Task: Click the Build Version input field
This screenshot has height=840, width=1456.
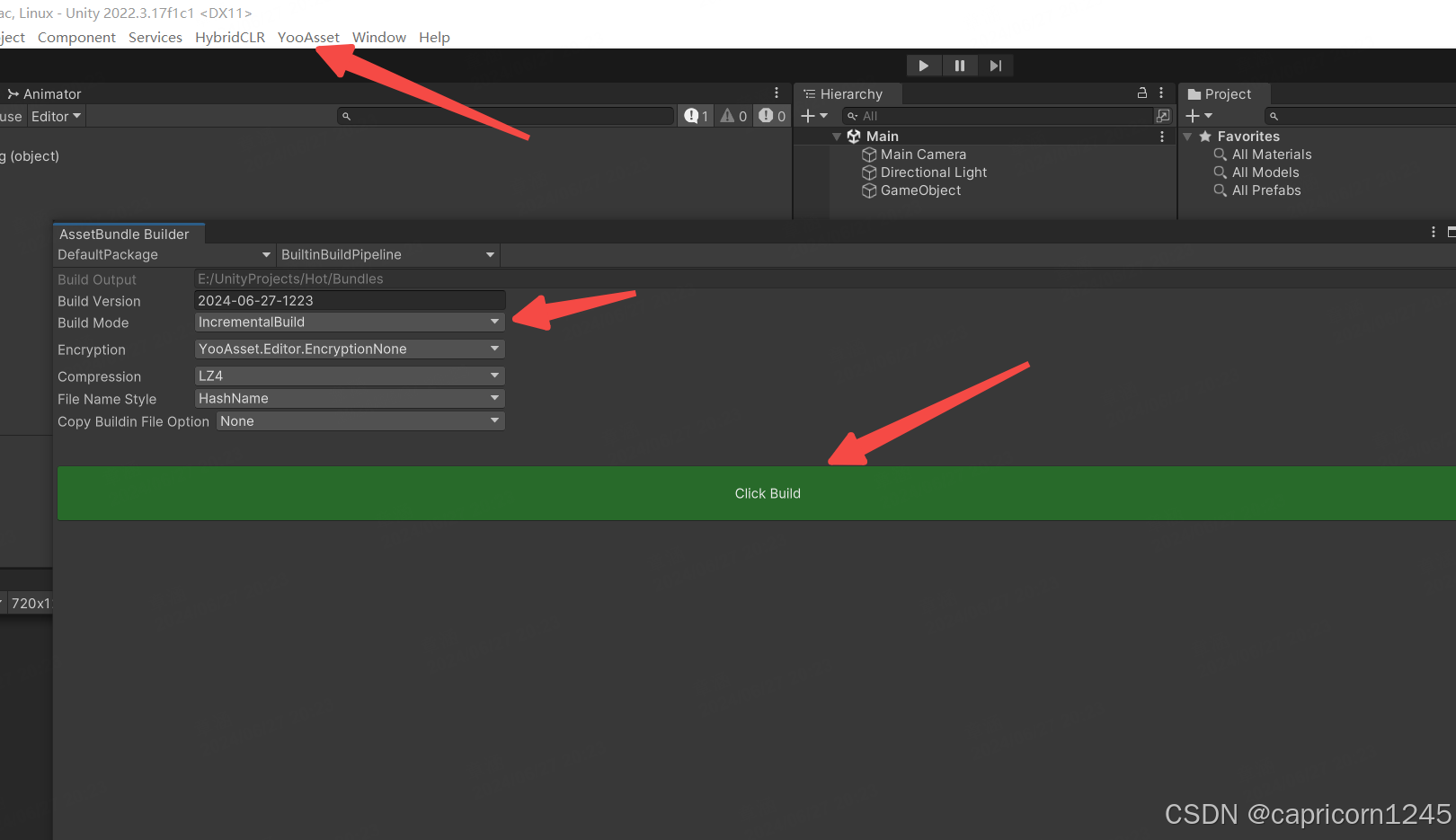Action: (x=351, y=301)
